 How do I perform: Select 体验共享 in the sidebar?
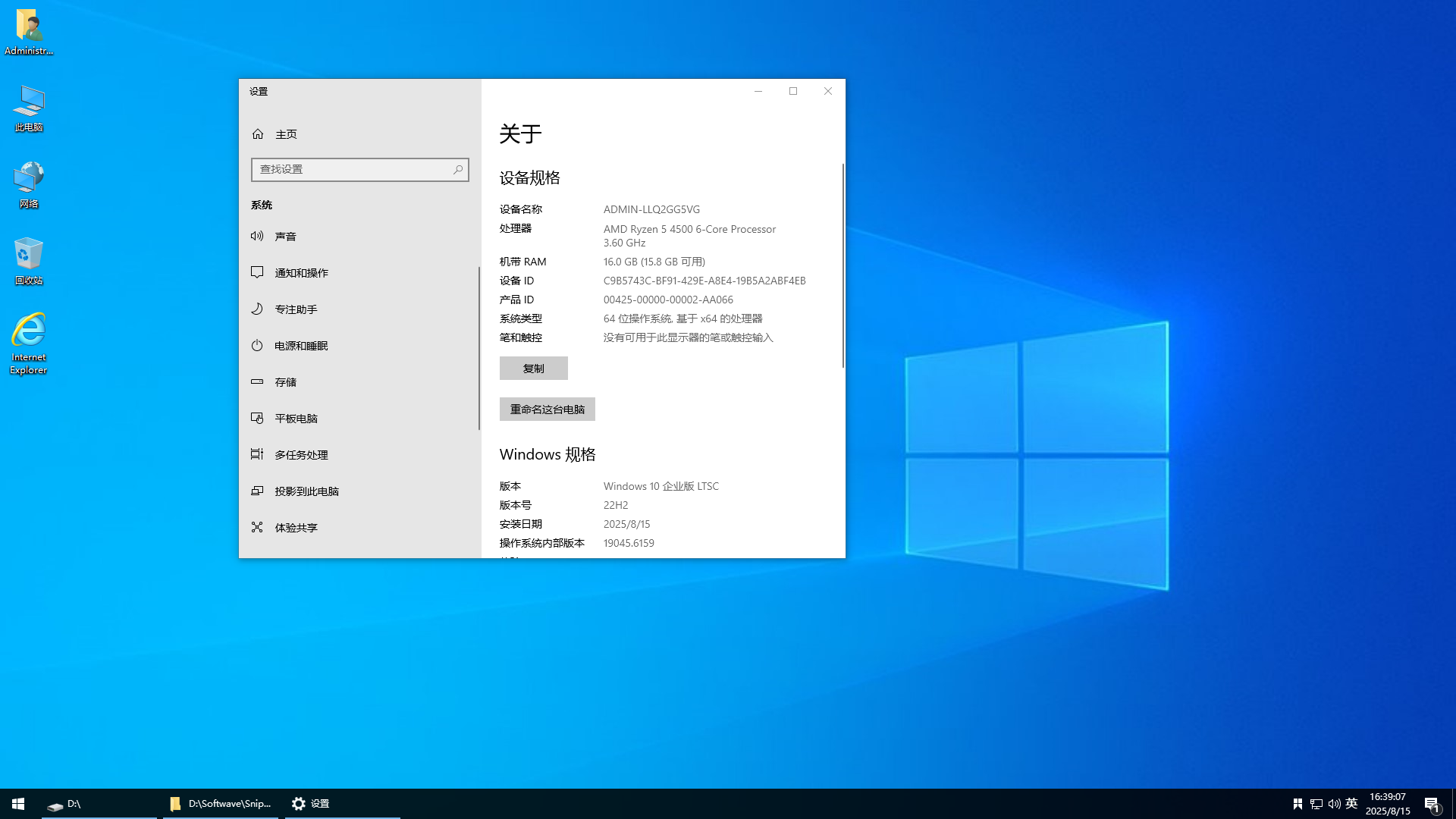[259, 527]
